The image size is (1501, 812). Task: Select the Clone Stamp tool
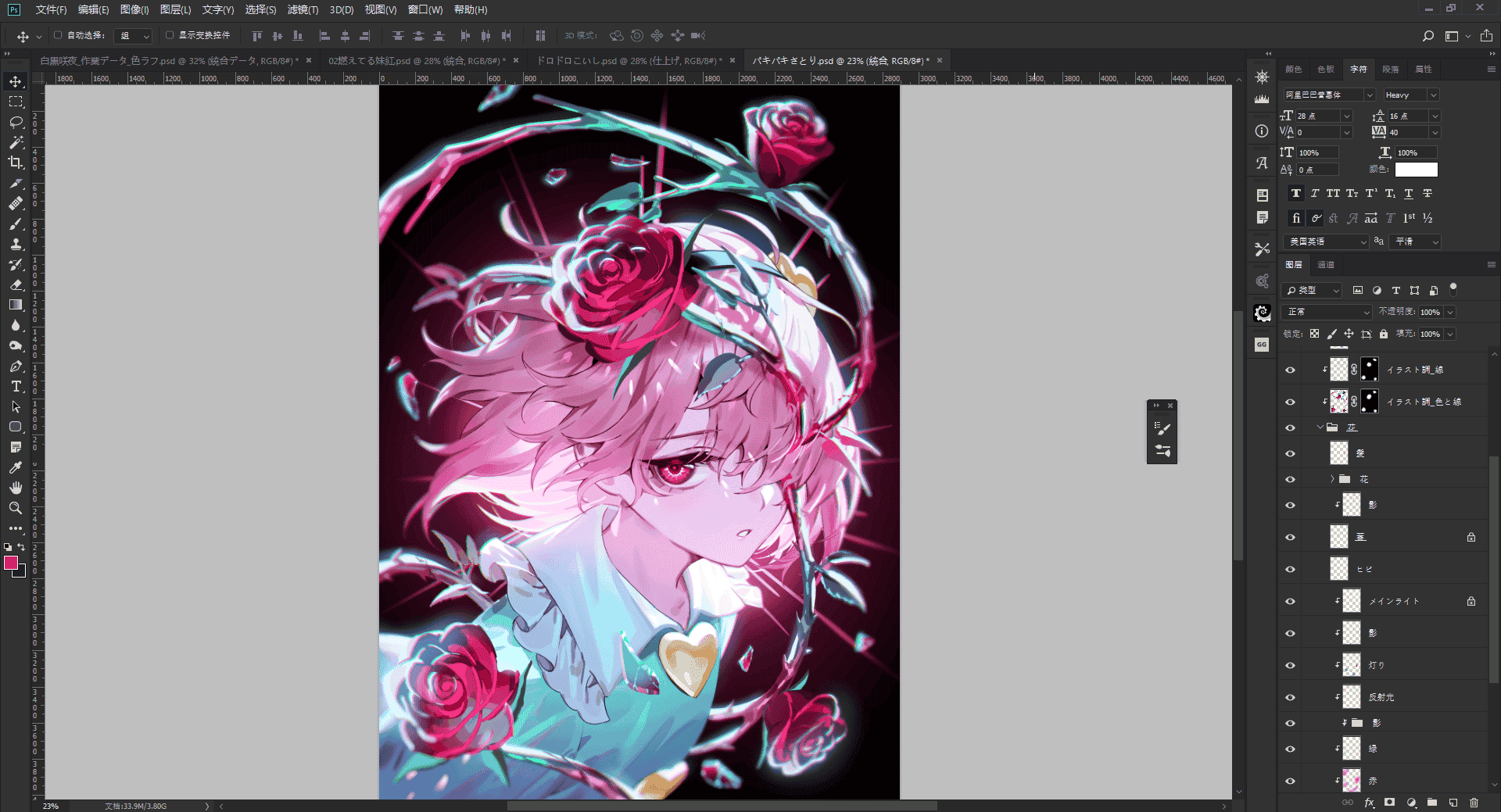pos(16,244)
